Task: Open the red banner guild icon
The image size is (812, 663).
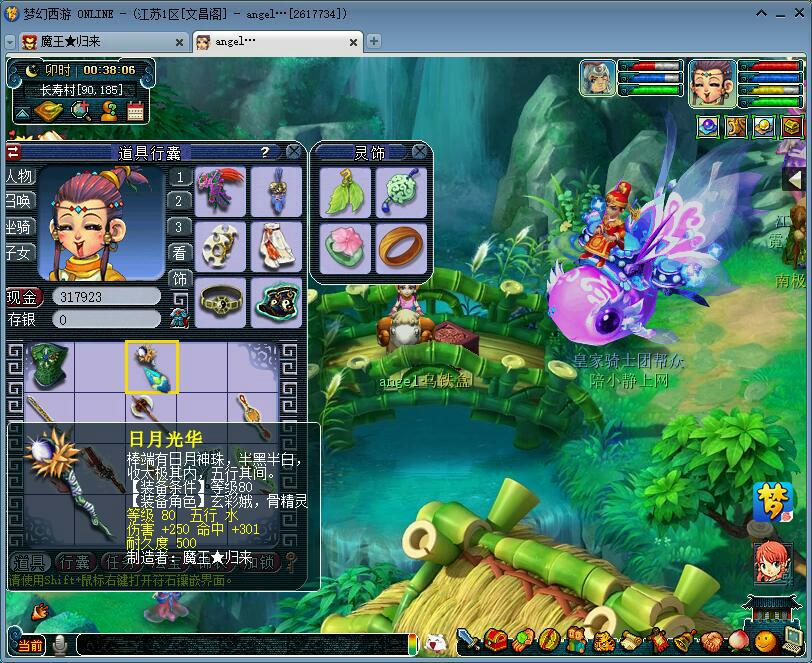Action: click(x=658, y=641)
